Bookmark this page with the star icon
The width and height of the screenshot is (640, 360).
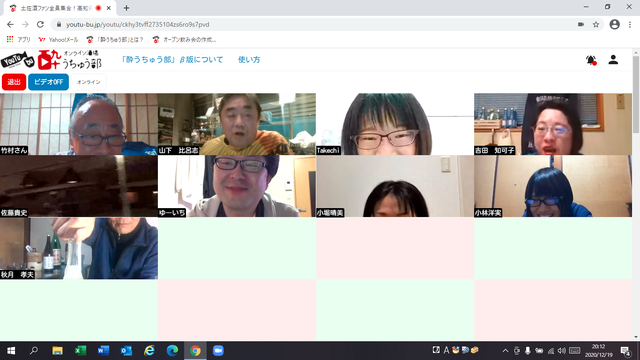click(x=596, y=24)
